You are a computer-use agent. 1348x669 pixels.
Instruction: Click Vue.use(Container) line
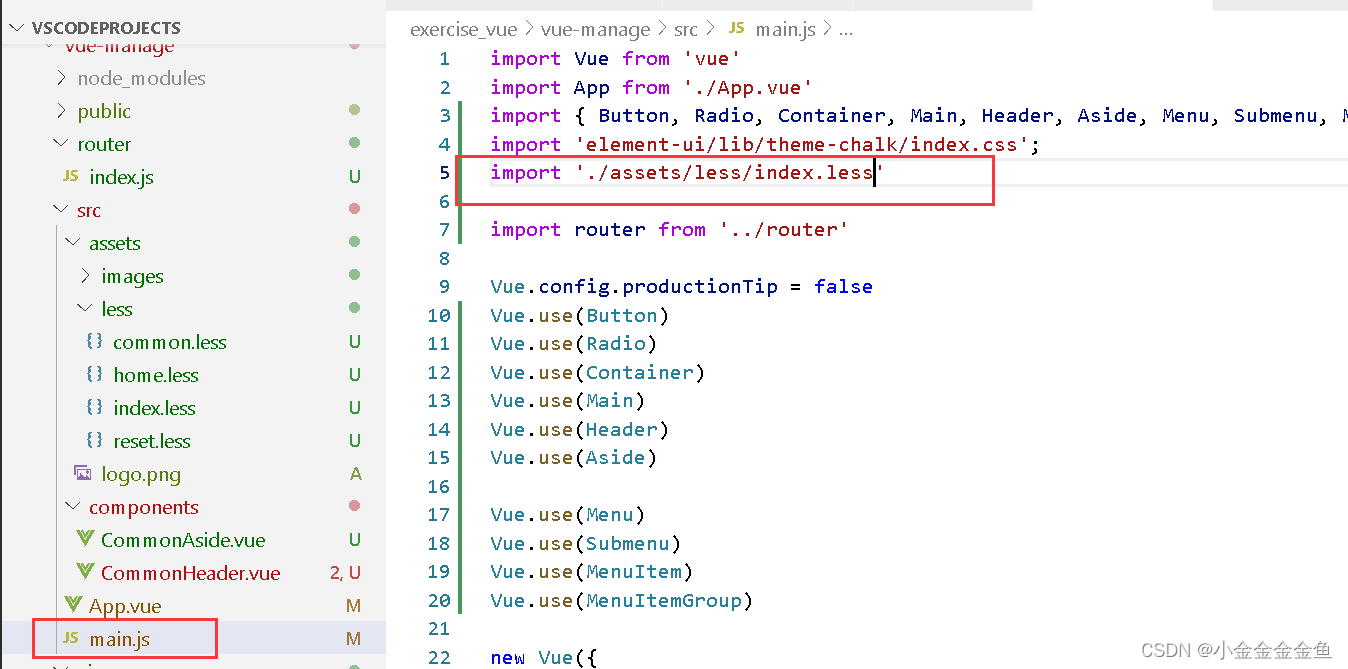[597, 373]
